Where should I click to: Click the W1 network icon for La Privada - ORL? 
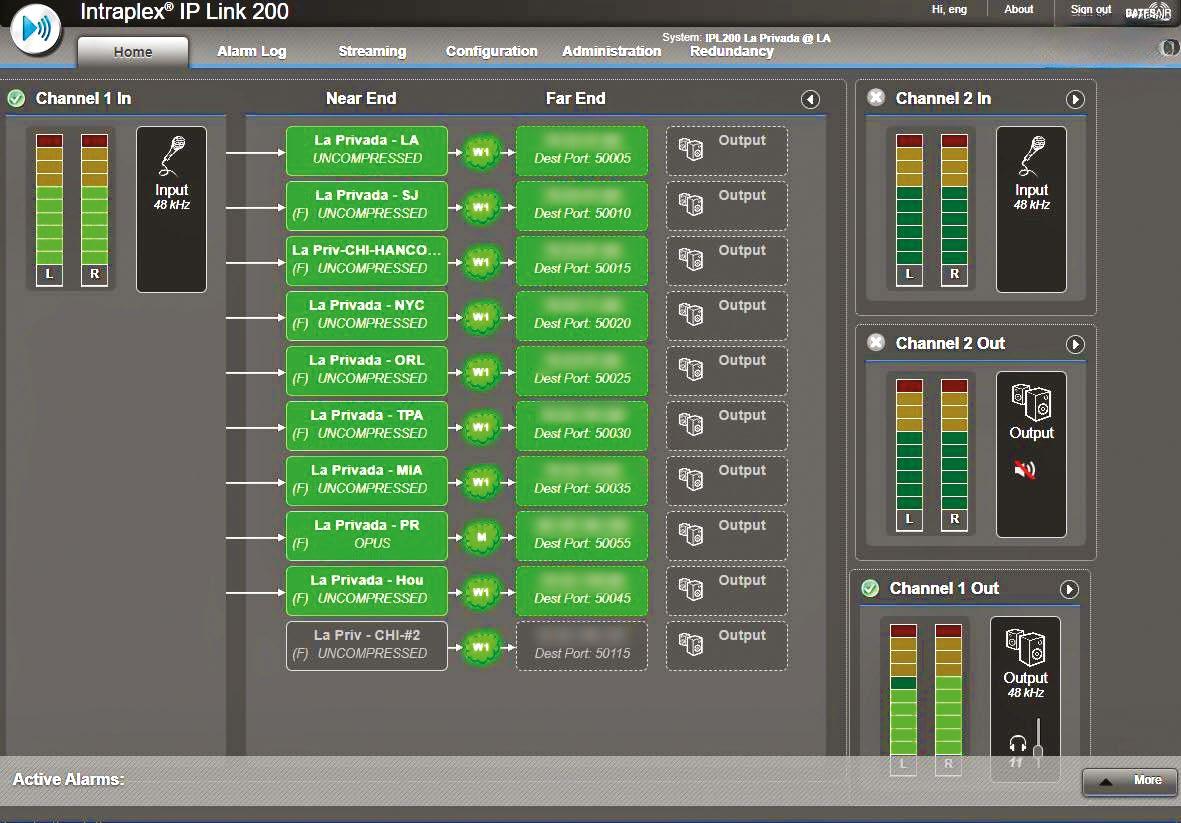click(481, 372)
